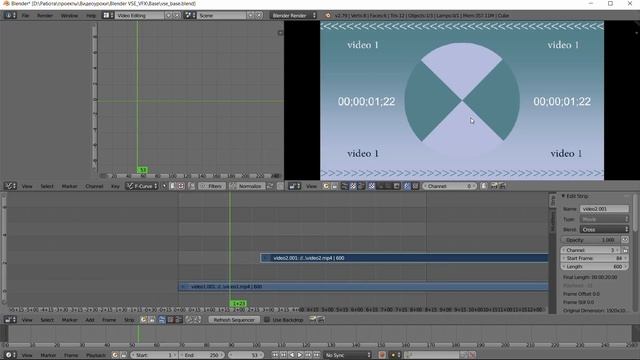Jump to the end frame playback button
Screen dimensions: 640x360
tap(317, 355)
